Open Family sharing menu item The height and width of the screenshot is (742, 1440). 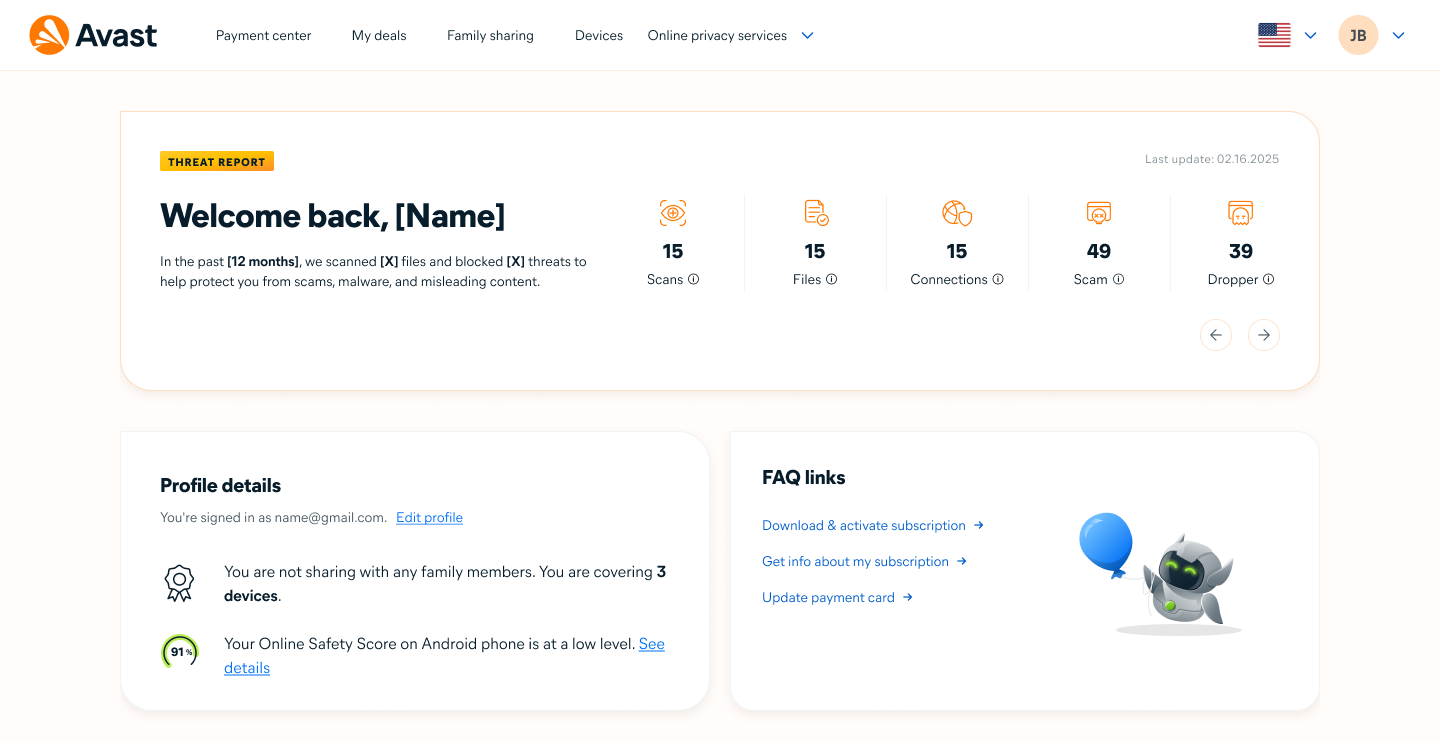(490, 35)
